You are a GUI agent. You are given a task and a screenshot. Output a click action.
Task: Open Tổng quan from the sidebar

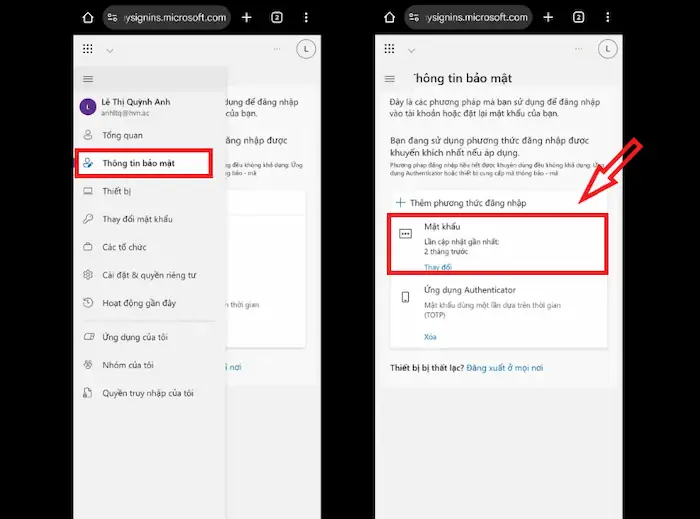(x=122, y=135)
